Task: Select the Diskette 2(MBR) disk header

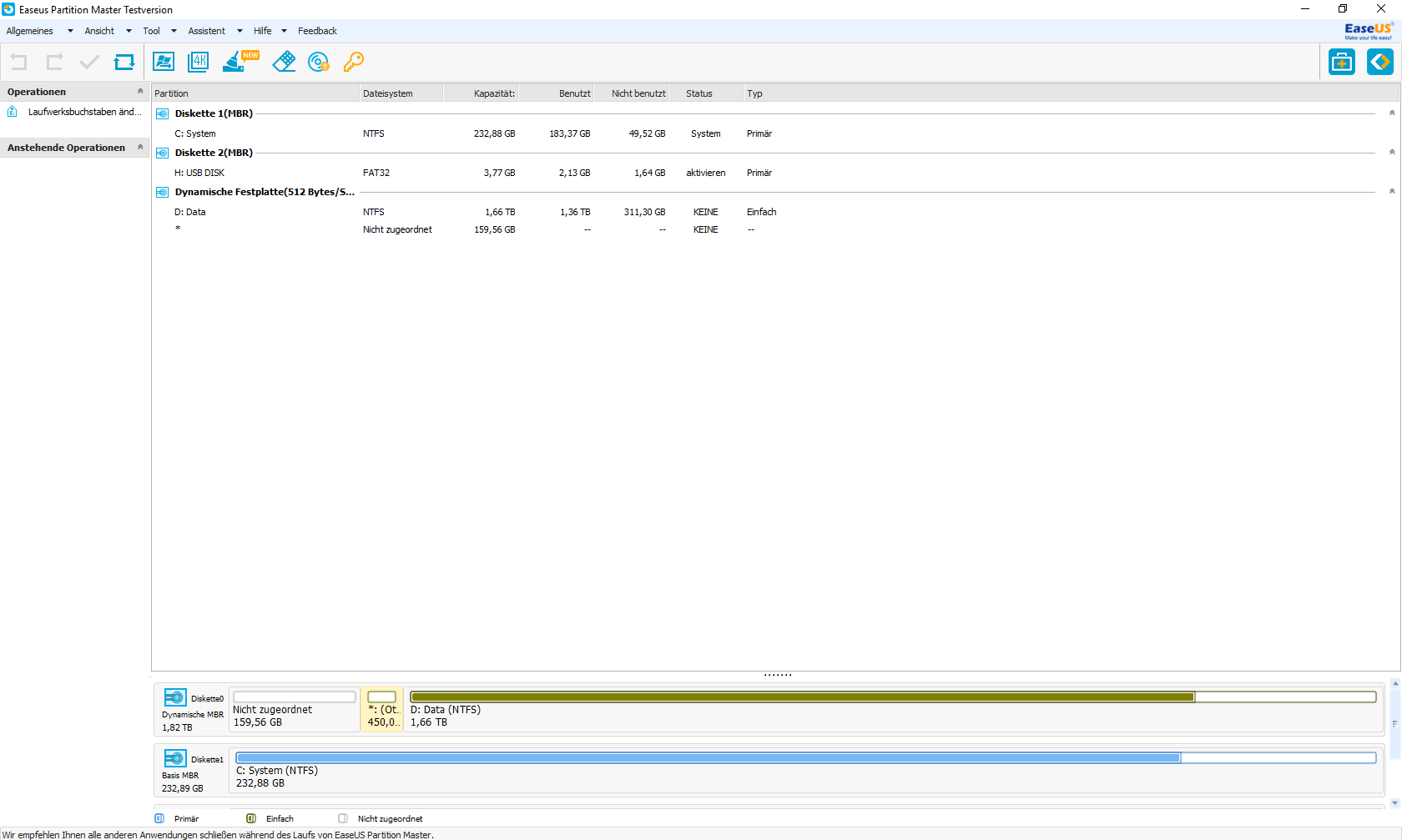Action: (x=214, y=153)
